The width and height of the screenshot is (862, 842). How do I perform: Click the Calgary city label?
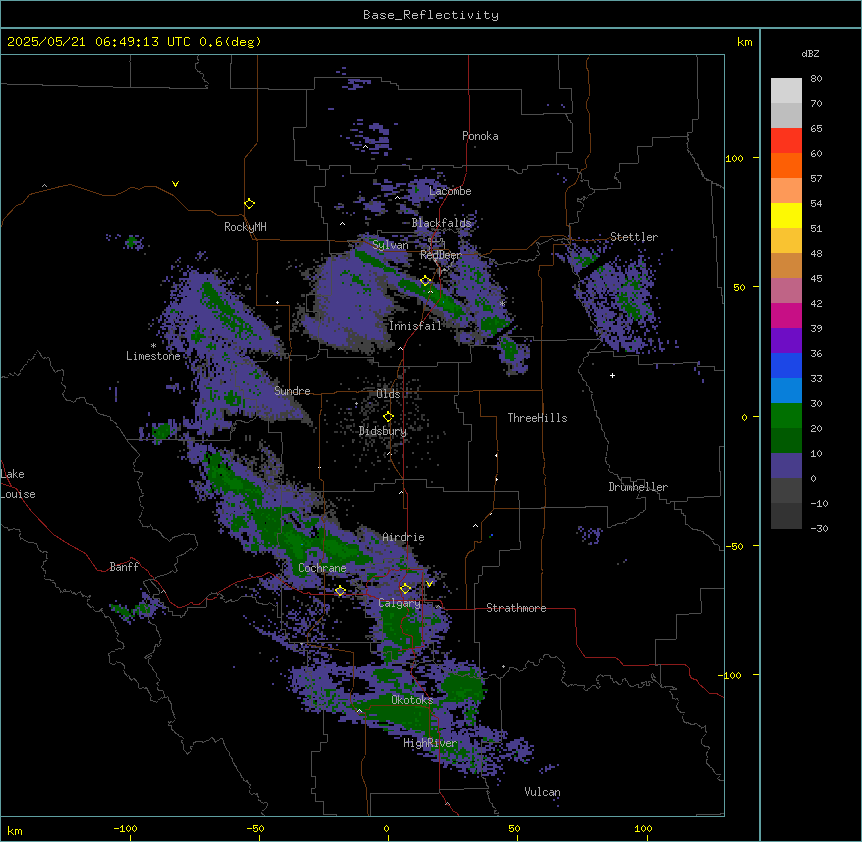[399, 603]
